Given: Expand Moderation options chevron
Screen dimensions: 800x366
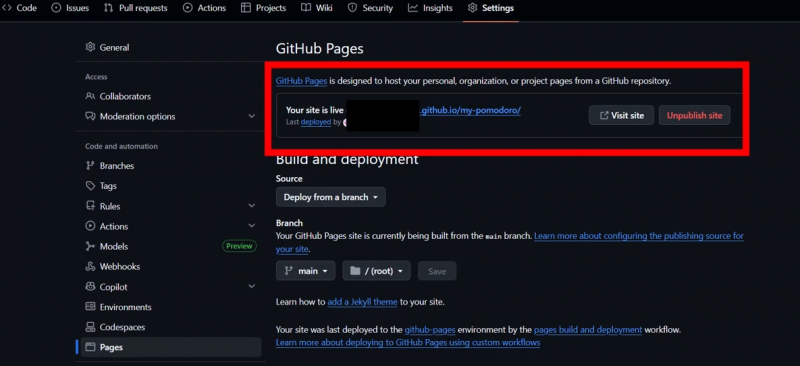Looking at the screenshot, I should [252, 116].
